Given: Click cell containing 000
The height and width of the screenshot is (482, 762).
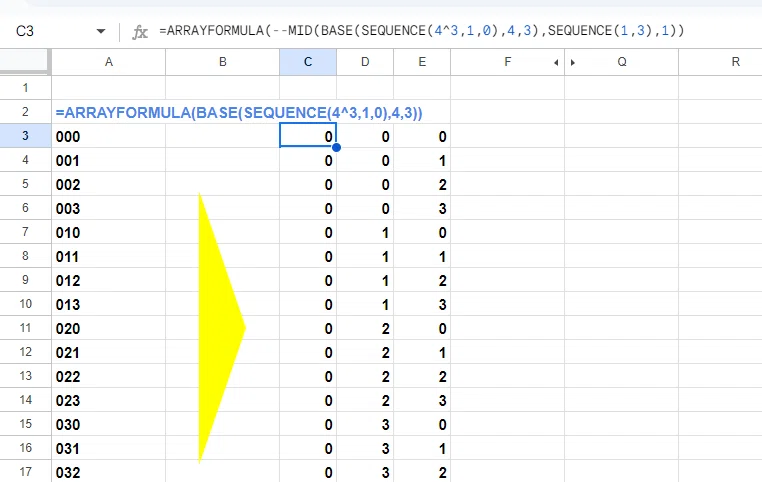Looking at the screenshot, I should (108, 136).
